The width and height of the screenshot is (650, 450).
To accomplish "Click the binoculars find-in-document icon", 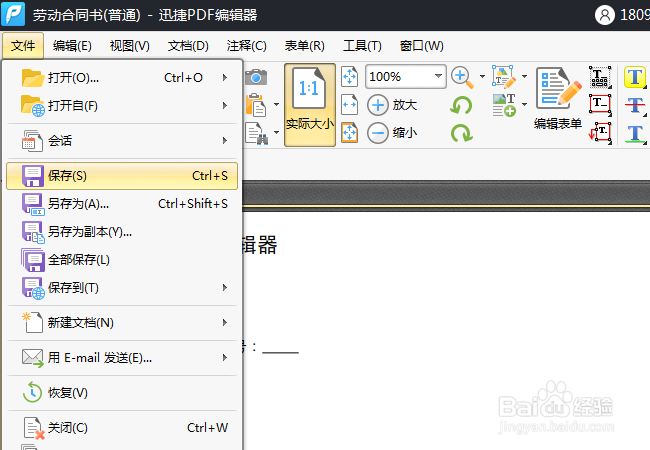I will 257,133.
